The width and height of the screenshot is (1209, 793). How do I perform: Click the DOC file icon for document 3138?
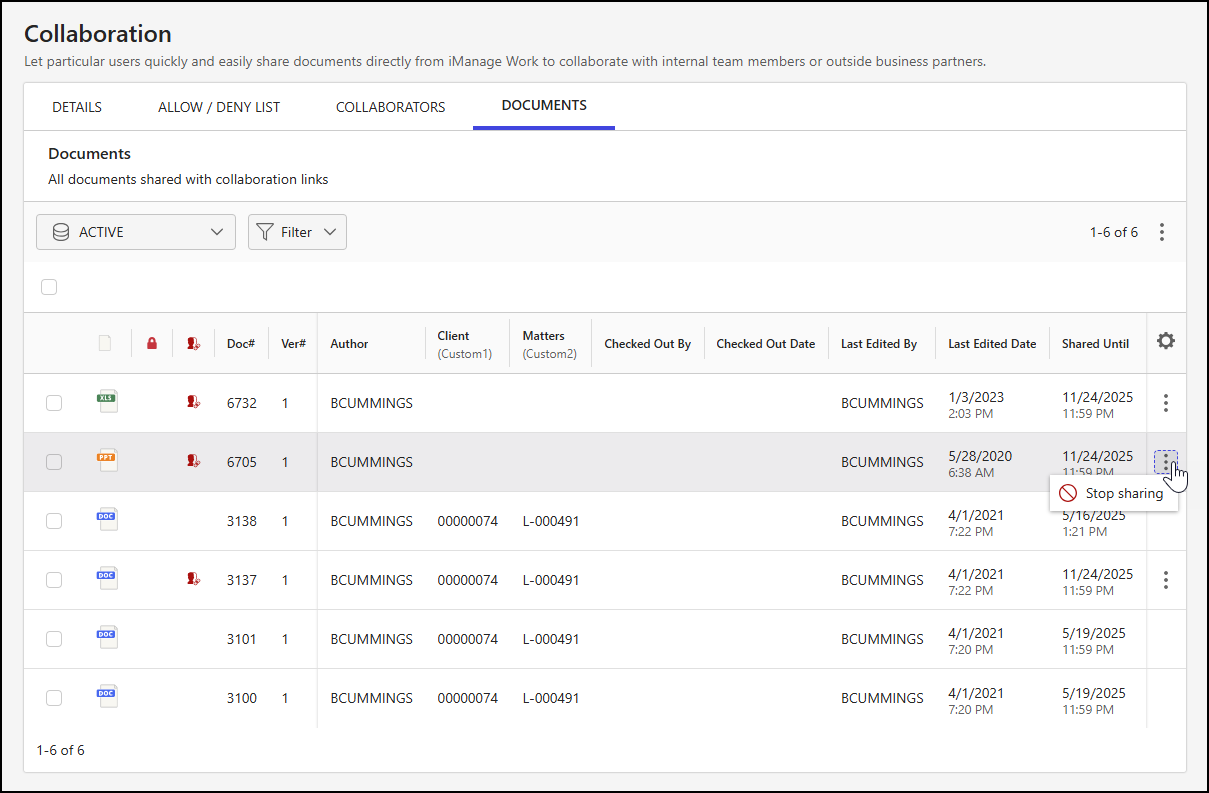[107, 518]
